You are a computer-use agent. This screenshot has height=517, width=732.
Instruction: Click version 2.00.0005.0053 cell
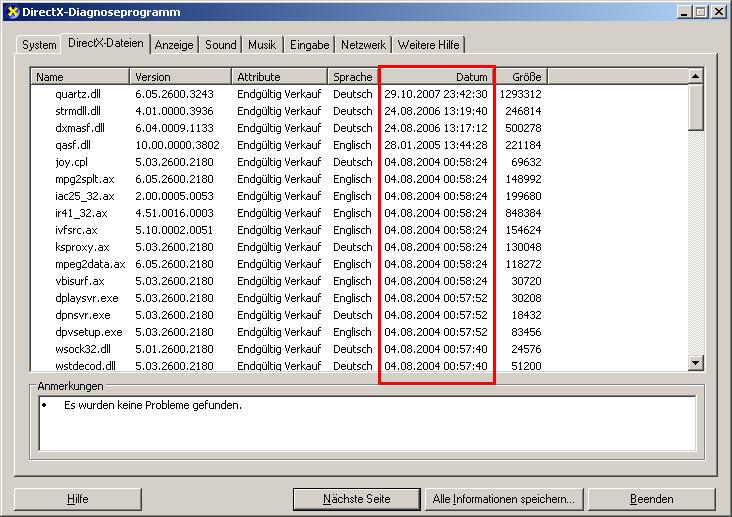pyautogui.click(x=174, y=196)
